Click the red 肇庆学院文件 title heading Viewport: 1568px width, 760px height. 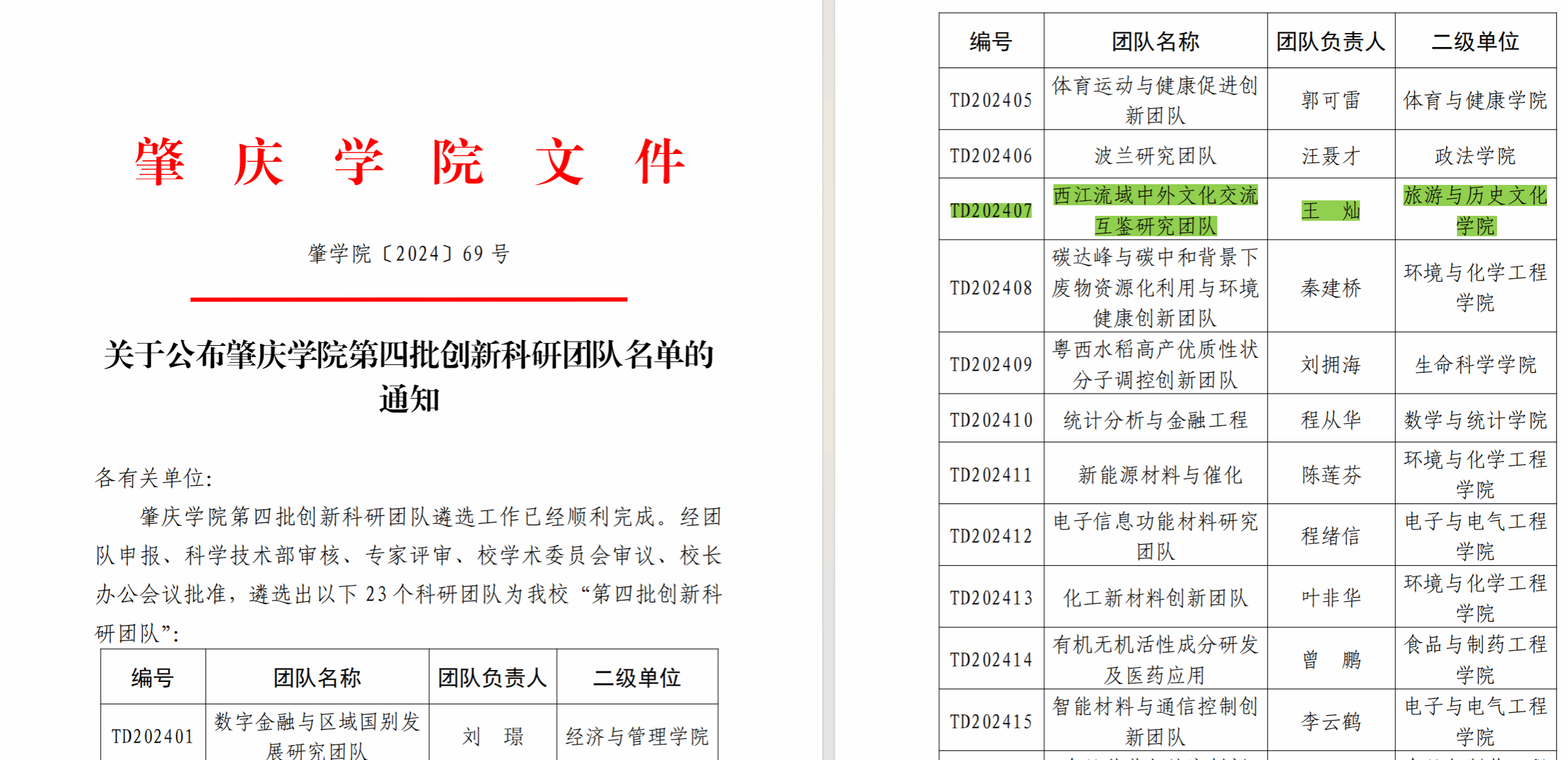[x=409, y=162]
